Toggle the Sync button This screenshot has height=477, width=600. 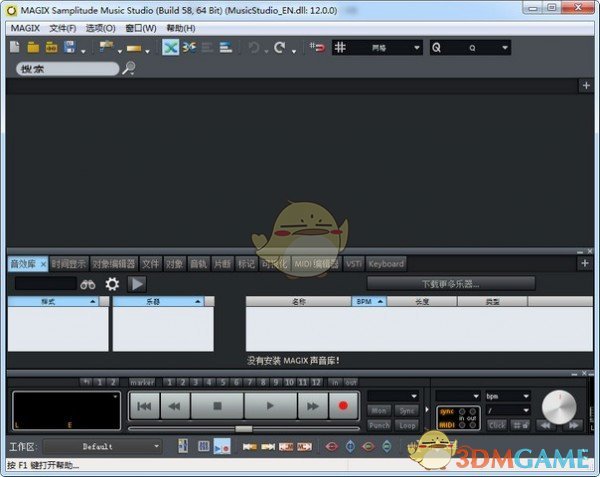(407, 411)
